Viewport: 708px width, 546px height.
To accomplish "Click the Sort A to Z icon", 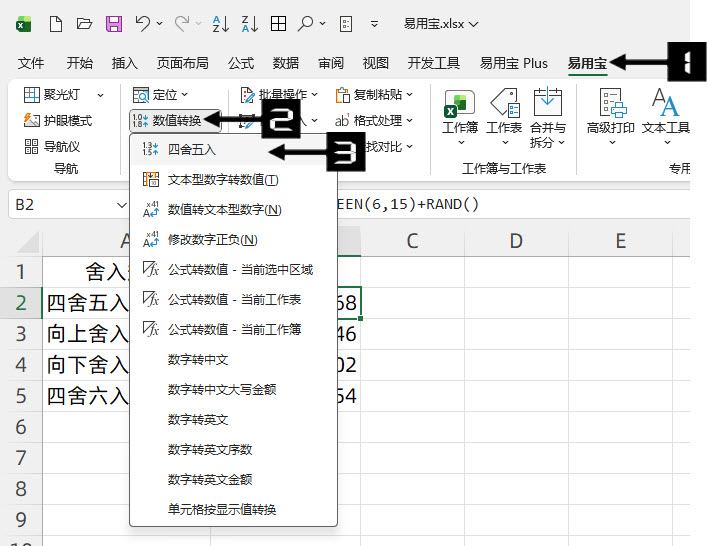I will click(x=221, y=23).
